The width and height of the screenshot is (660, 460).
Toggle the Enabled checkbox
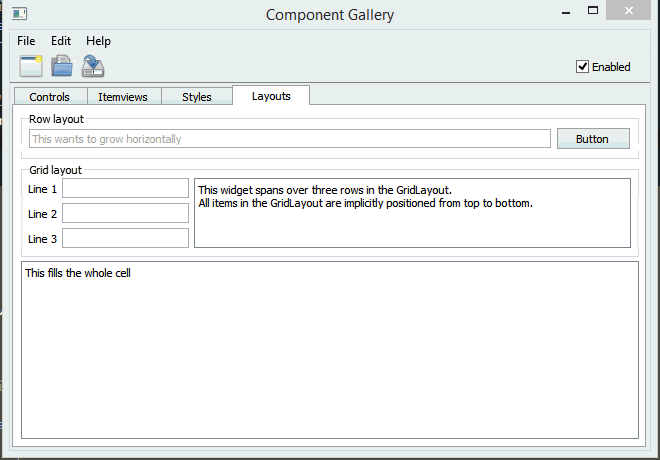pos(583,67)
